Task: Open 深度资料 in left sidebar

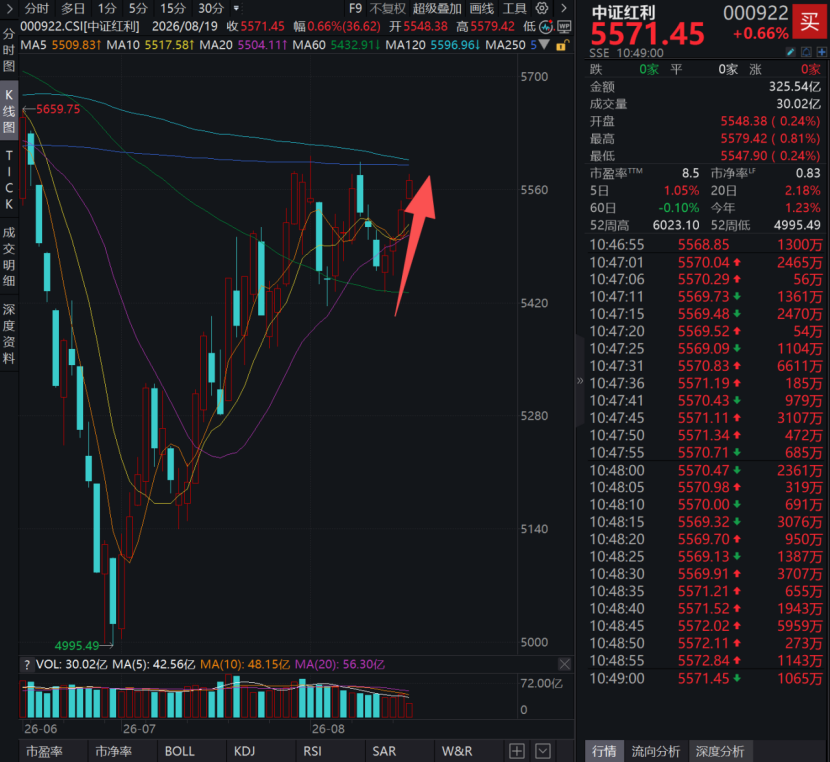Action: tap(9, 333)
